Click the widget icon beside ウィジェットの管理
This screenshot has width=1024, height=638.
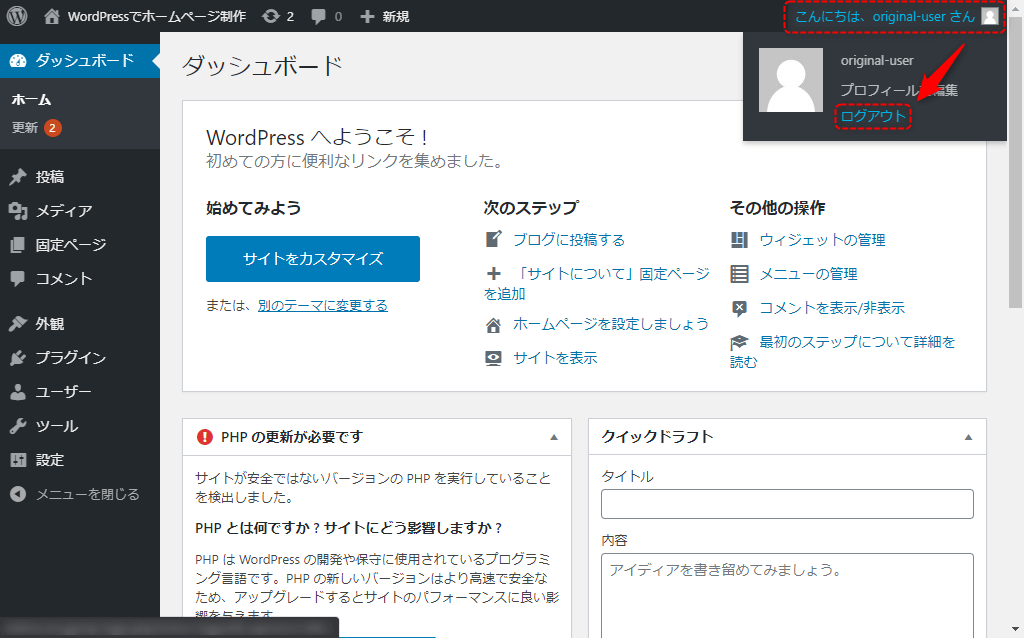coord(739,240)
